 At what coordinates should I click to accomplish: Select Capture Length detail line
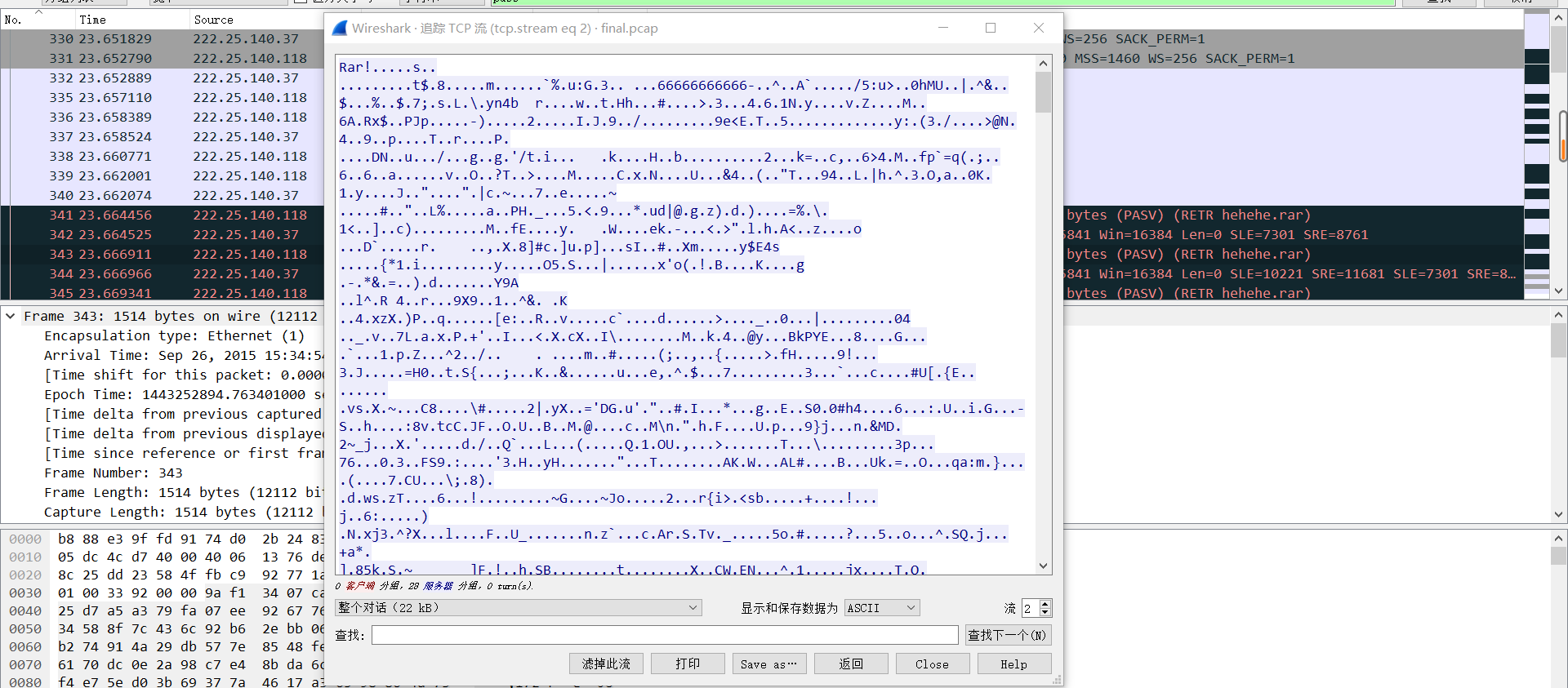pos(184,512)
